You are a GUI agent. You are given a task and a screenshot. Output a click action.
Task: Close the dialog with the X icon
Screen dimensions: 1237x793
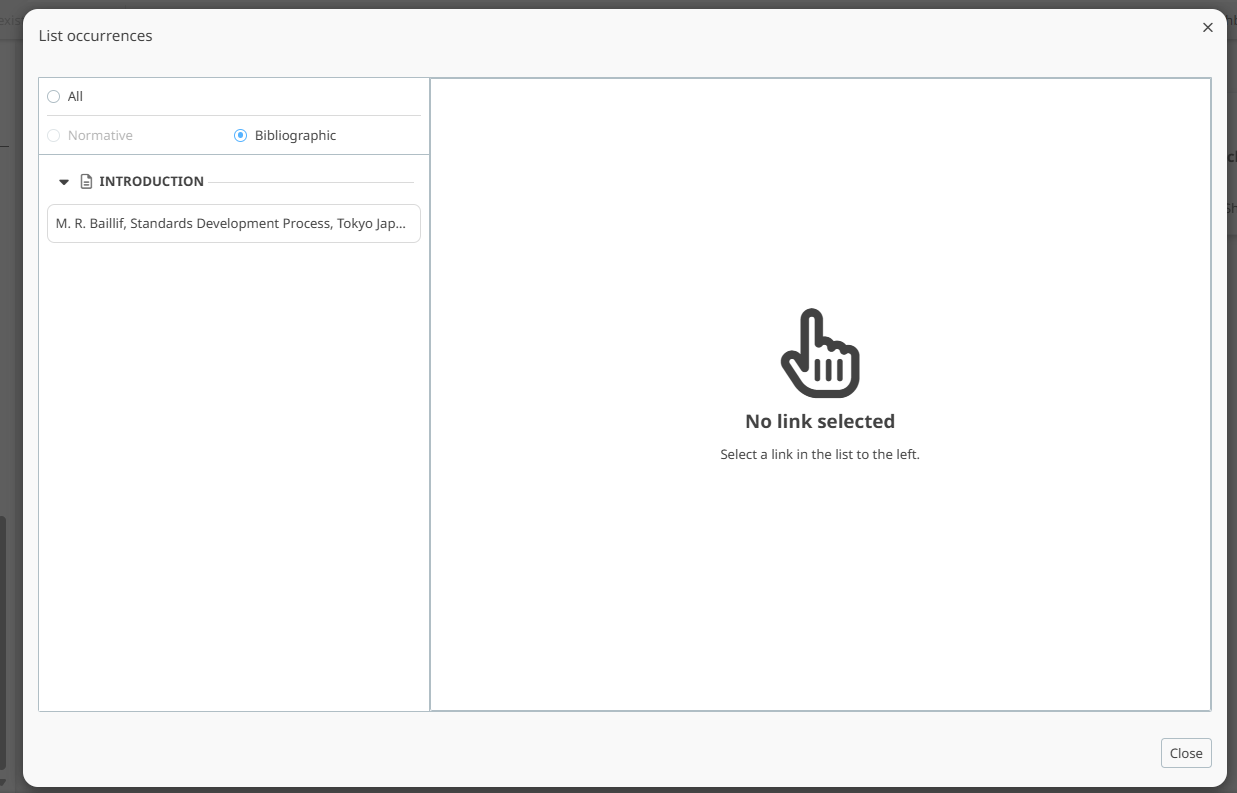click(1207, 28)
